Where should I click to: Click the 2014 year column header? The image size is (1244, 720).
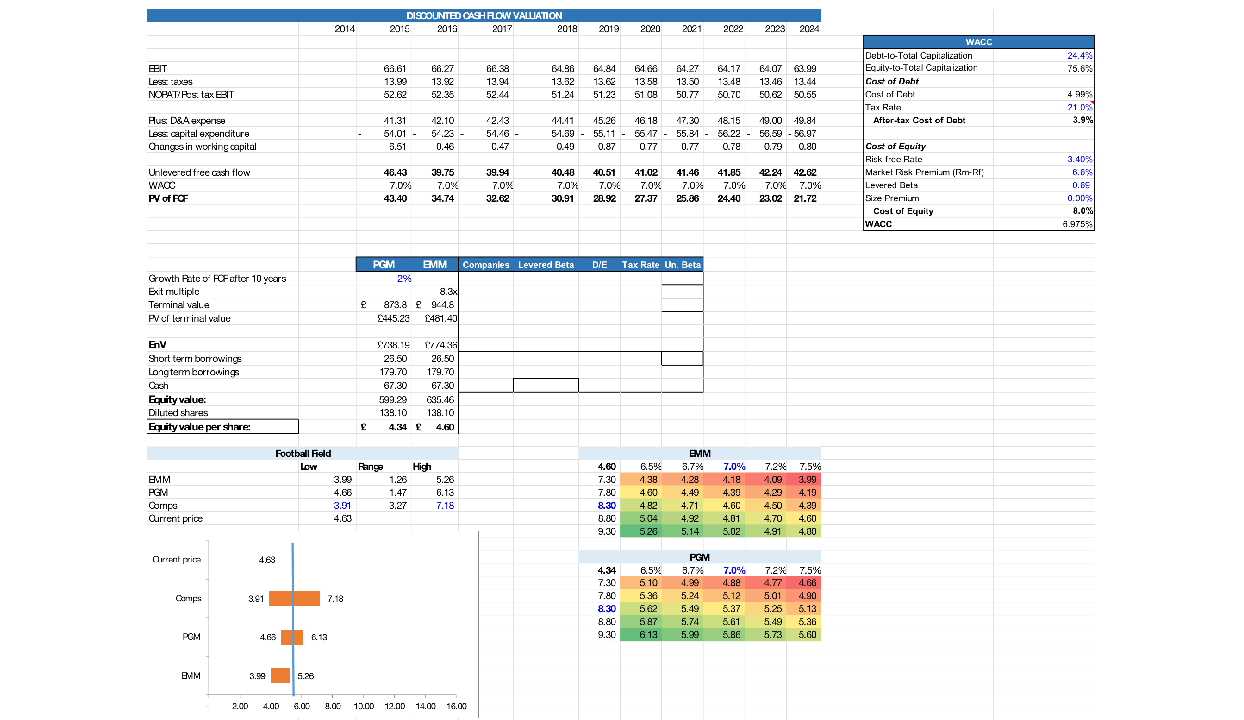(x=344, y=28)
